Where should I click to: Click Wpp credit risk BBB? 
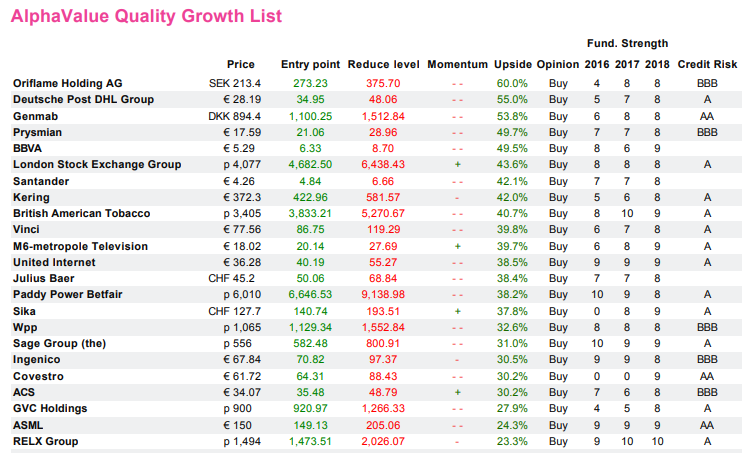coord(707,328)
